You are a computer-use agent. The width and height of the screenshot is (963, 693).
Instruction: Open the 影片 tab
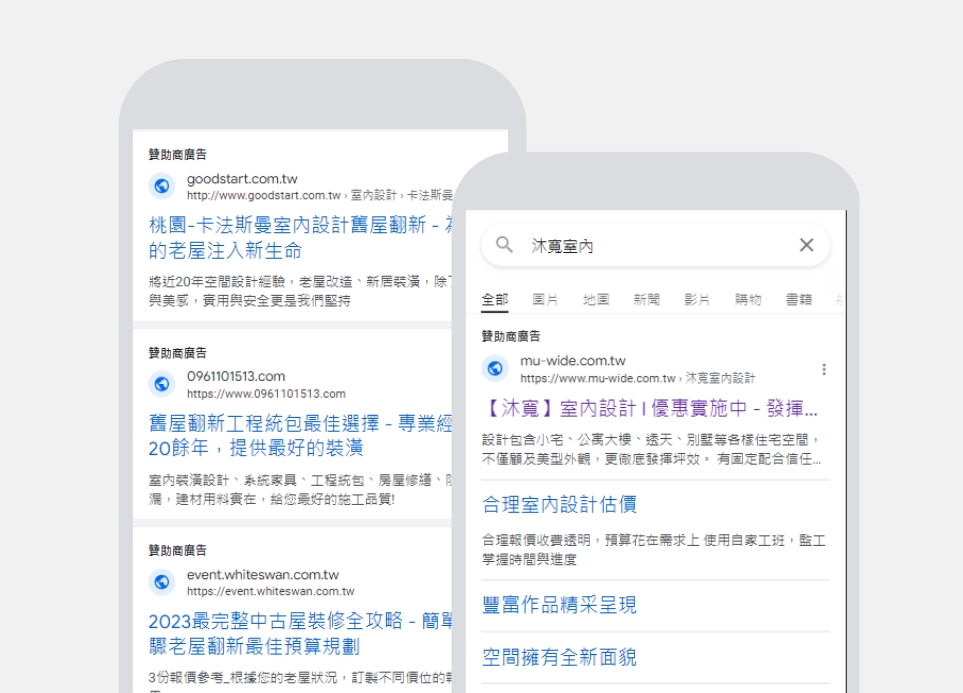click(x=697, y=300)
